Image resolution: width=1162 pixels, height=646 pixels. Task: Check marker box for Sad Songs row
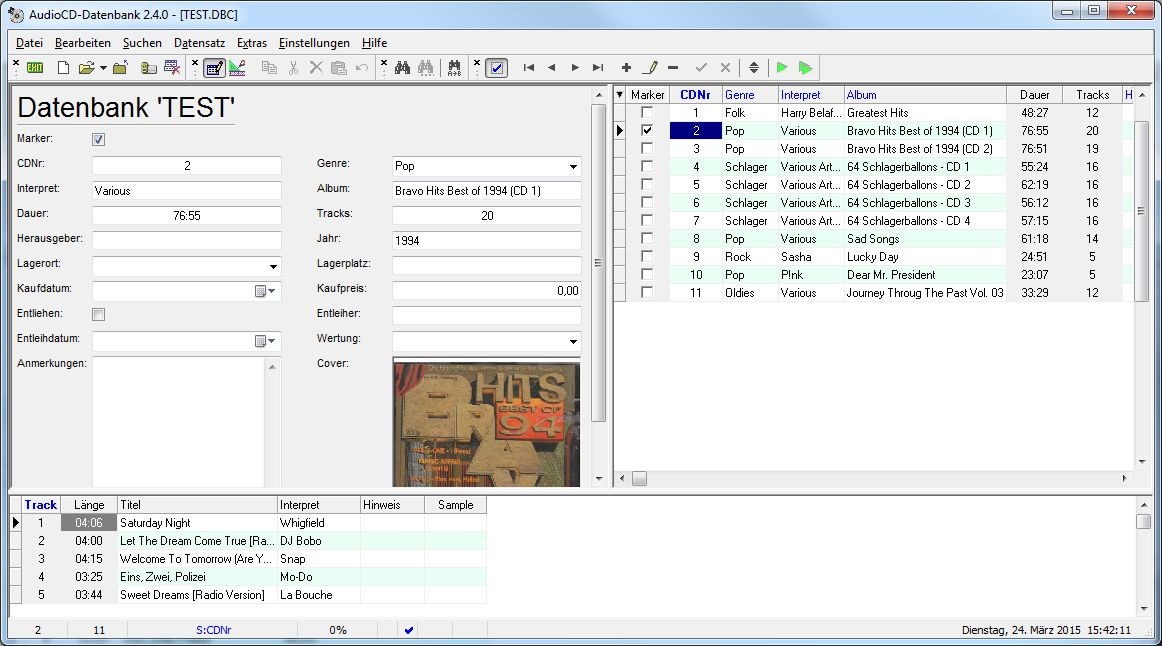coord(647,239)
